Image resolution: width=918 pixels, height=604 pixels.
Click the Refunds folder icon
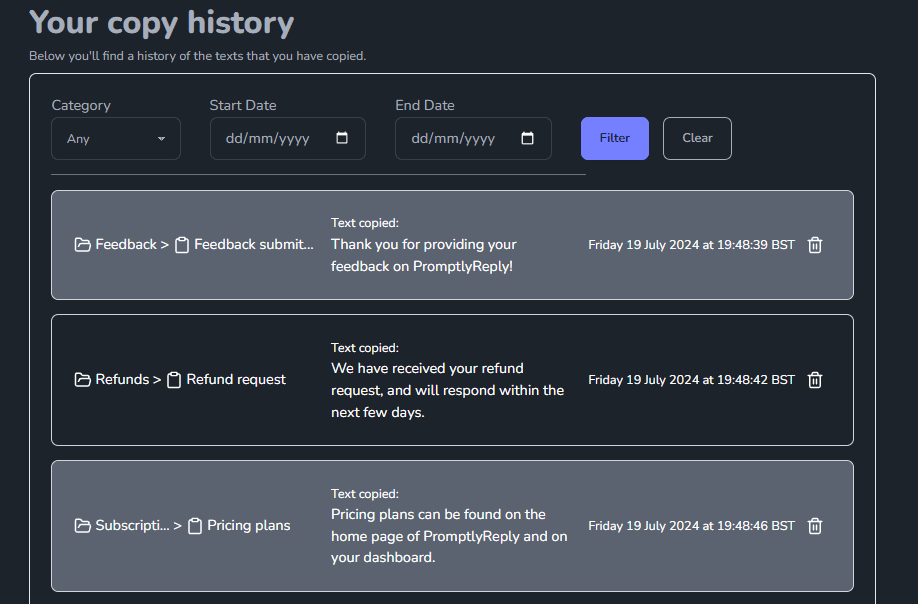pyautogui.click(x=83, y=380)
